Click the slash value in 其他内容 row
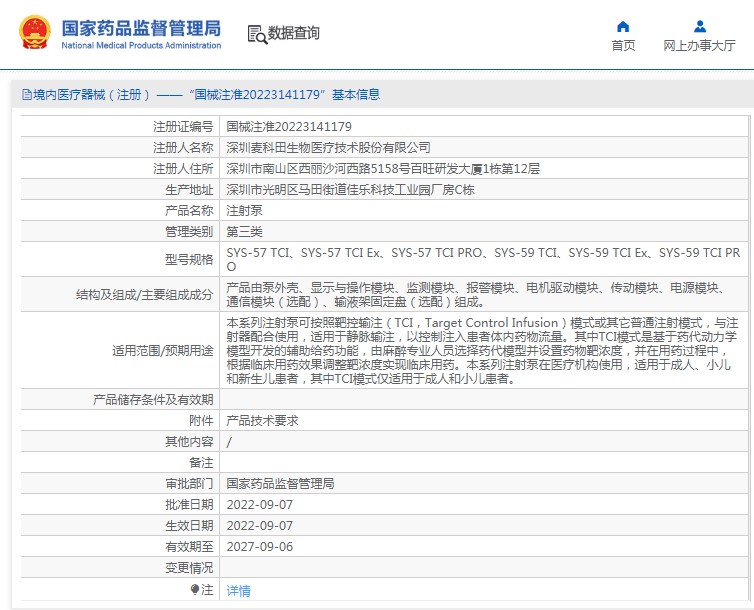This screenshot has width=754, height=610. click(229, 442)
